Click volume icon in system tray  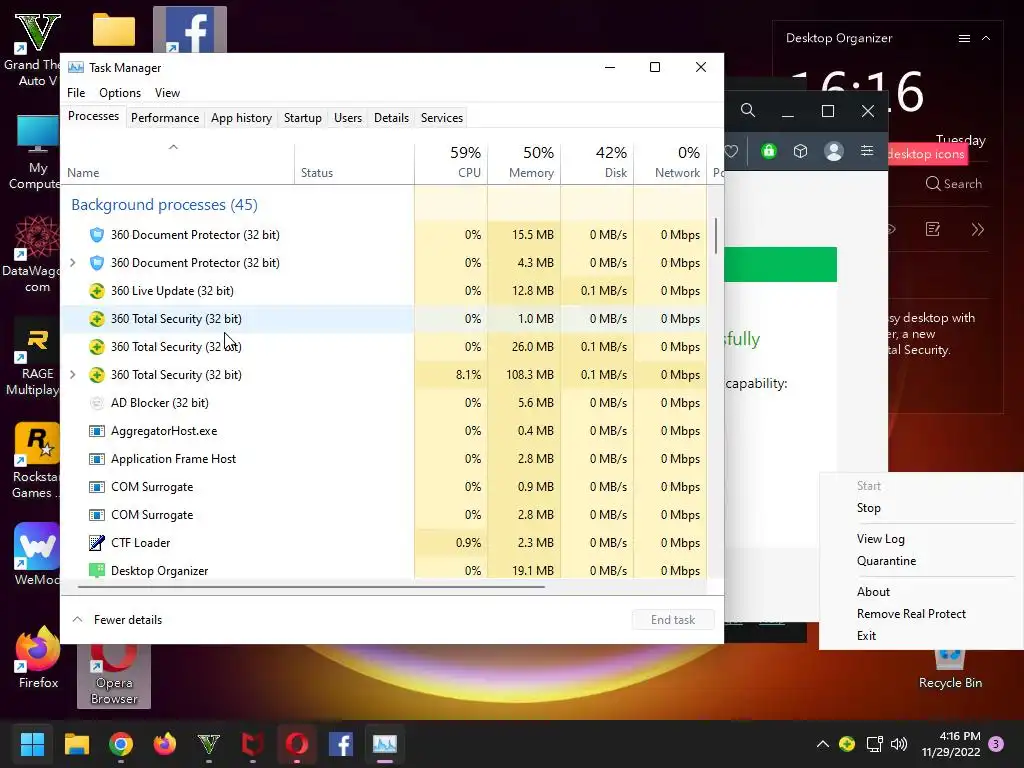pos(899,744)
